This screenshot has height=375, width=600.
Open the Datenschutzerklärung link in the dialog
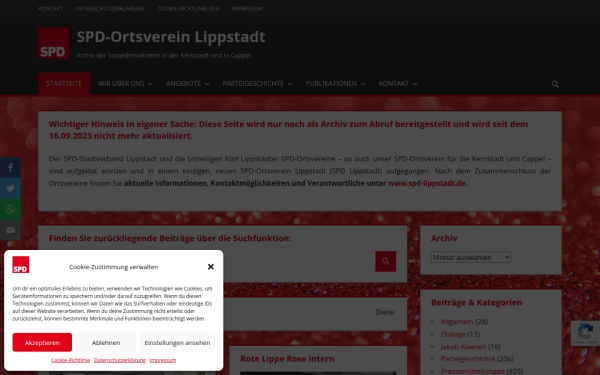point(120,360)
